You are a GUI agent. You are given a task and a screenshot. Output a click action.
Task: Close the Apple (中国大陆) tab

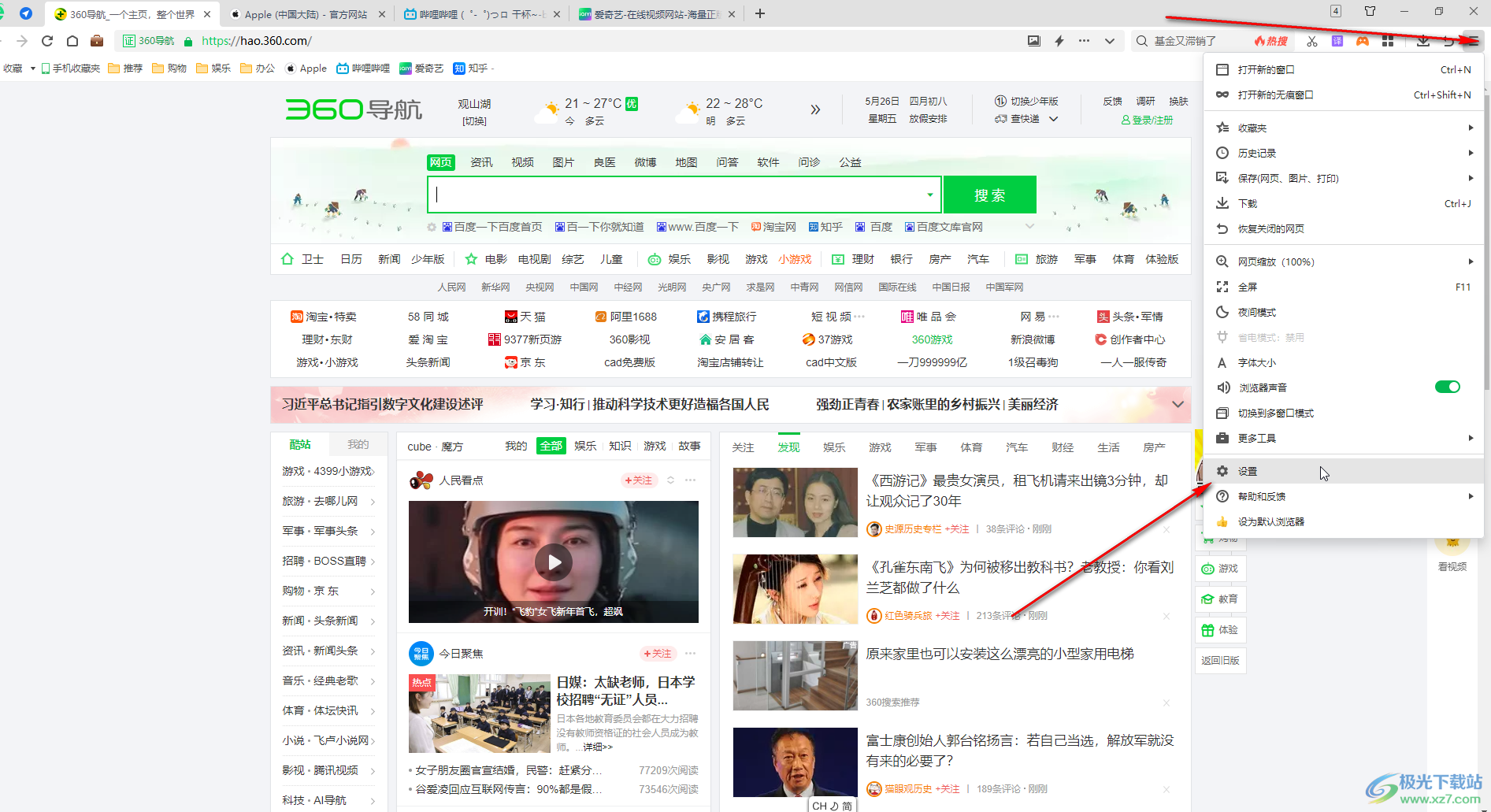tap(382, 14)
